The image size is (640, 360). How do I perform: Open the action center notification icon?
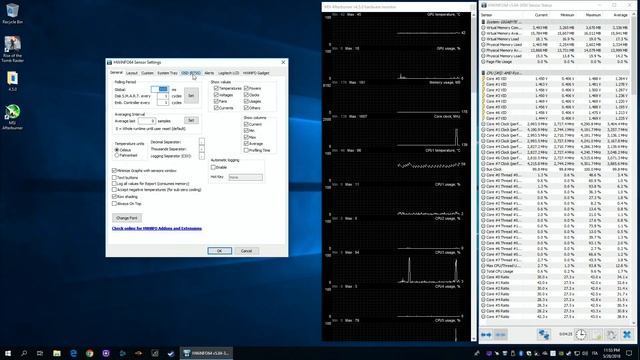(x=629, y=353)
